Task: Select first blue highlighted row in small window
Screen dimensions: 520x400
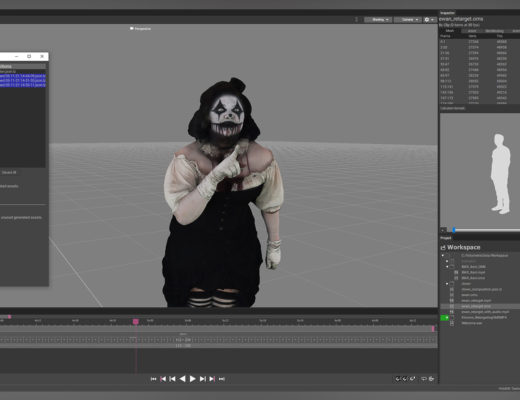Action: pyautogui.click(x=23, y=76)
